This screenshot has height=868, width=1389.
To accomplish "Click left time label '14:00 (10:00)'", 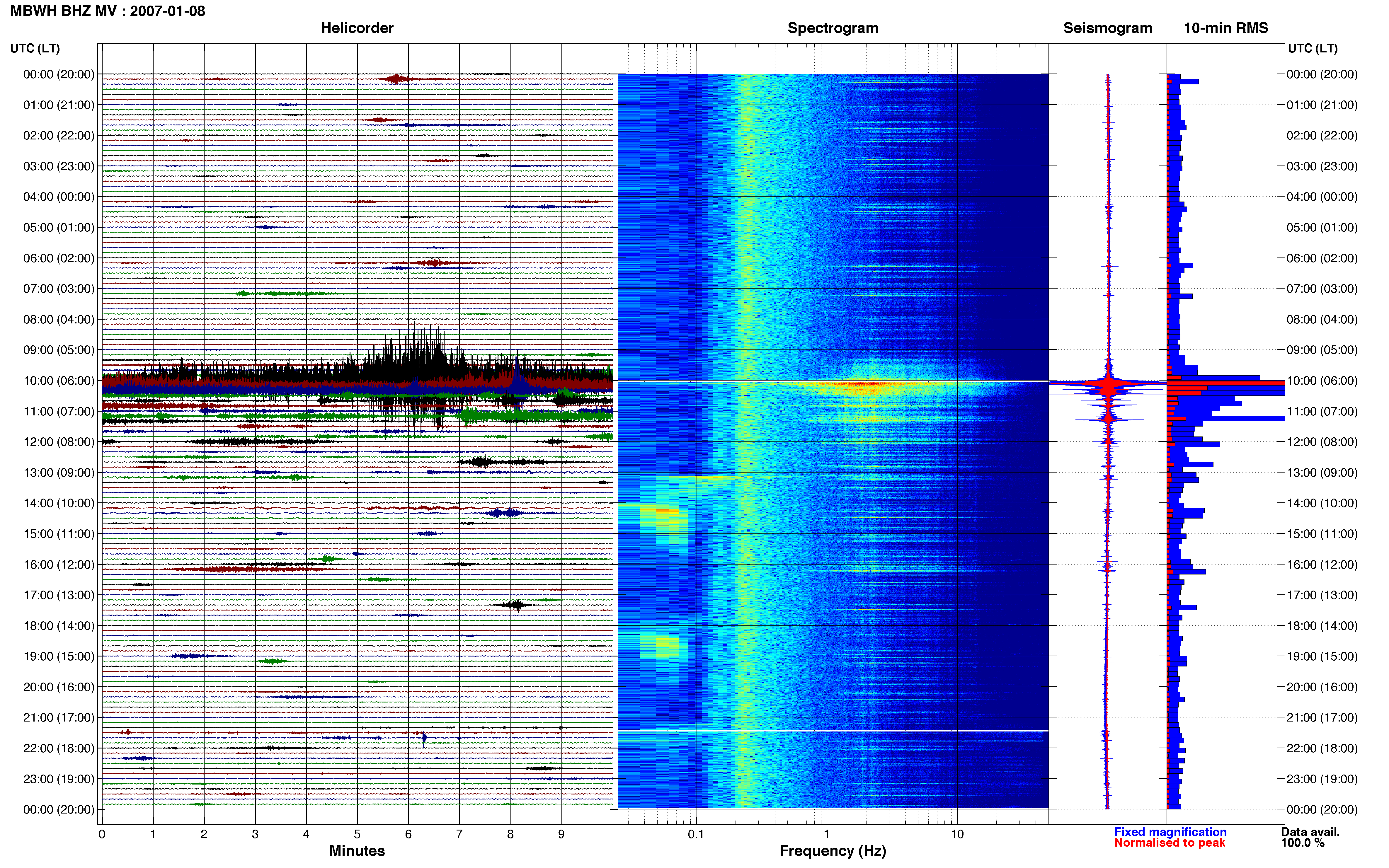I will point(59,503).
